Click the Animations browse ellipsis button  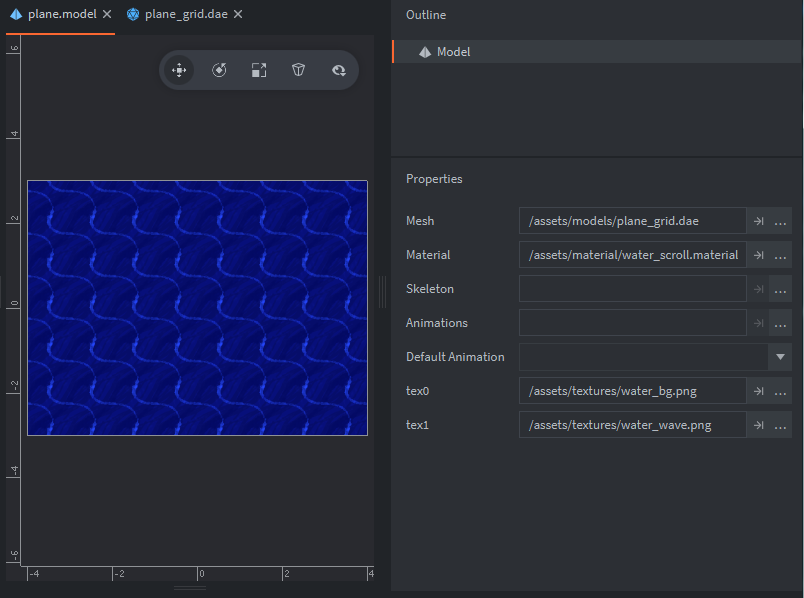click(781, 323)
